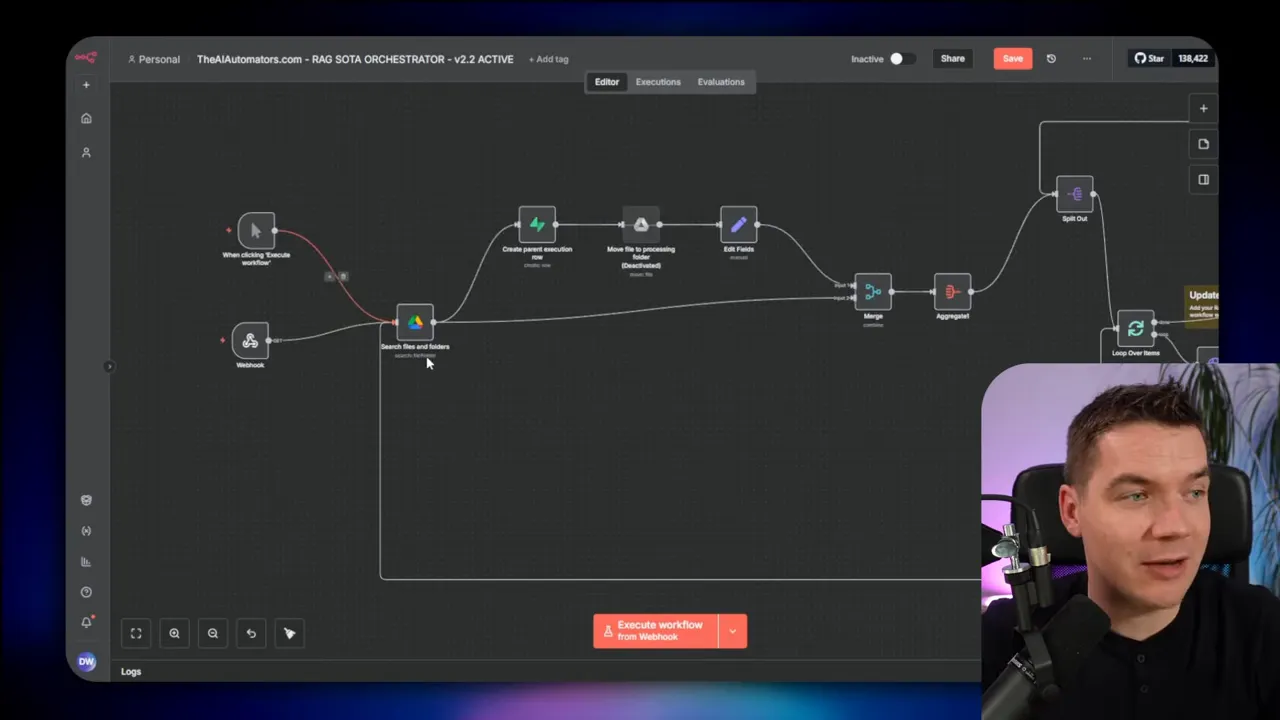Open Templates cube icon in sidebar

[86, 500]
